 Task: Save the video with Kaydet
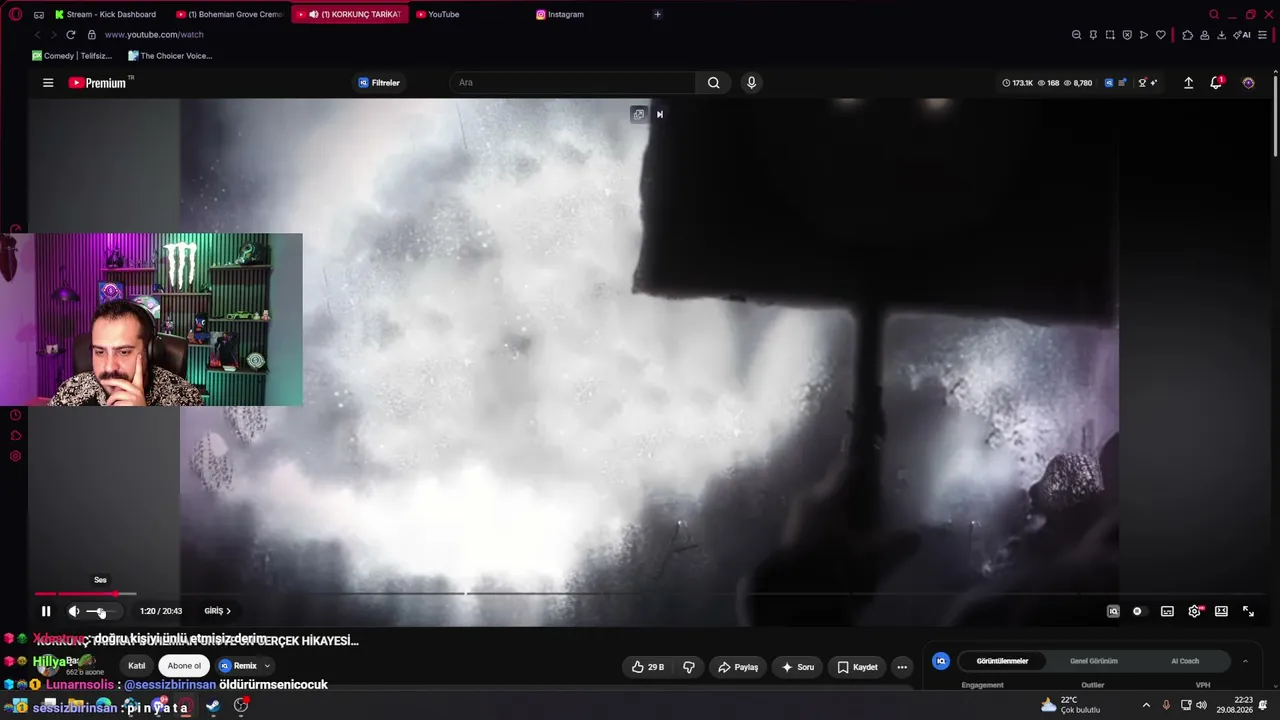(858, 667)
